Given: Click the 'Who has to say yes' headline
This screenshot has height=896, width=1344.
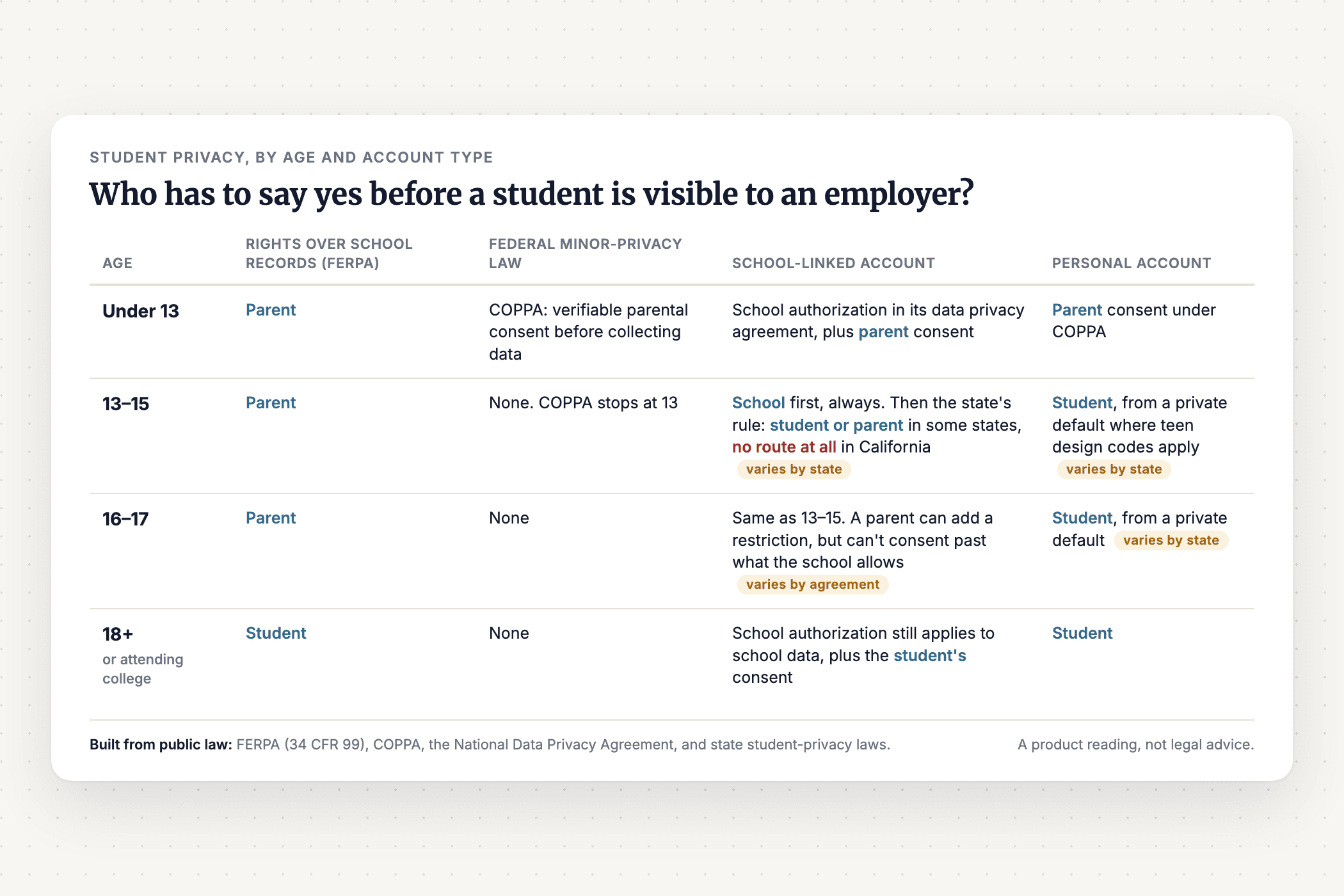Looking at the screenshot, I should coord(531,195).
